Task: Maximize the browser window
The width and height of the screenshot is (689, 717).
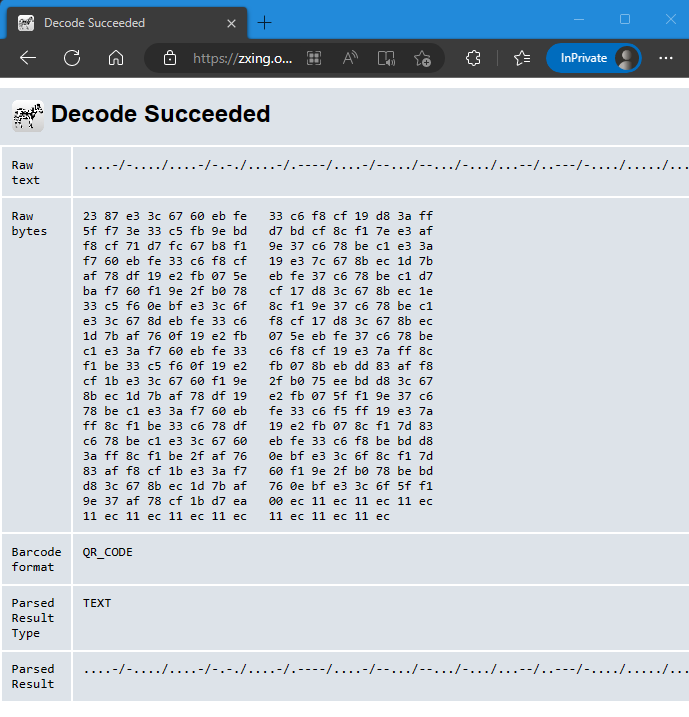Action: 625,19
